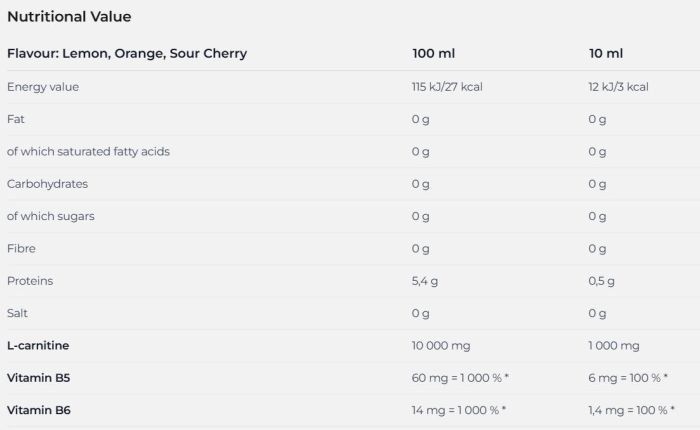This screenshot has height=430, width=700.
Task: Select the 10 000 mg L-carnitine value
Action: [x=440, y=346]
